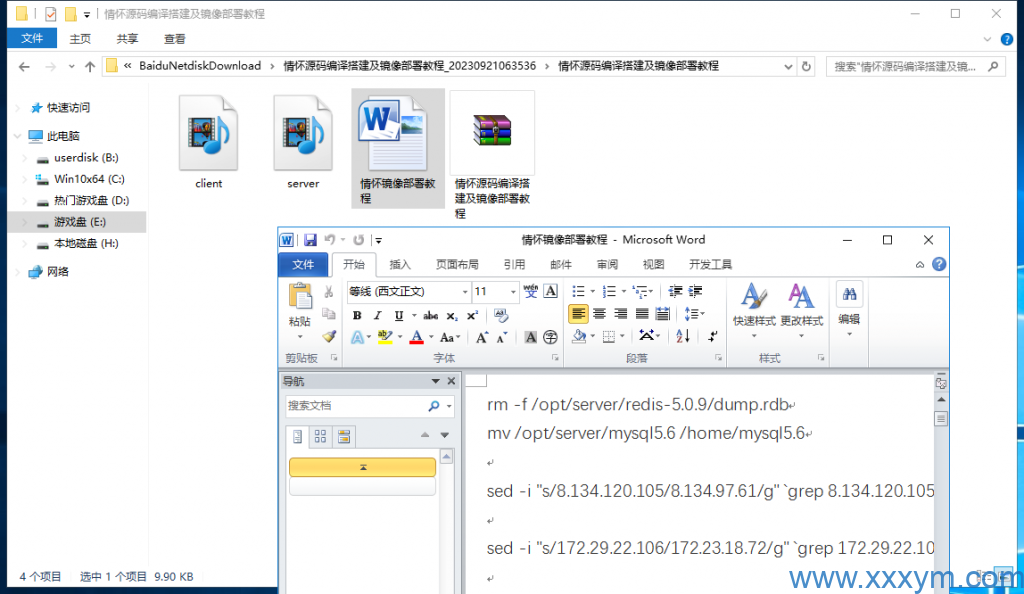
Task: Select the Paste (粘贴) icon
Action: [x=299, y=298]
